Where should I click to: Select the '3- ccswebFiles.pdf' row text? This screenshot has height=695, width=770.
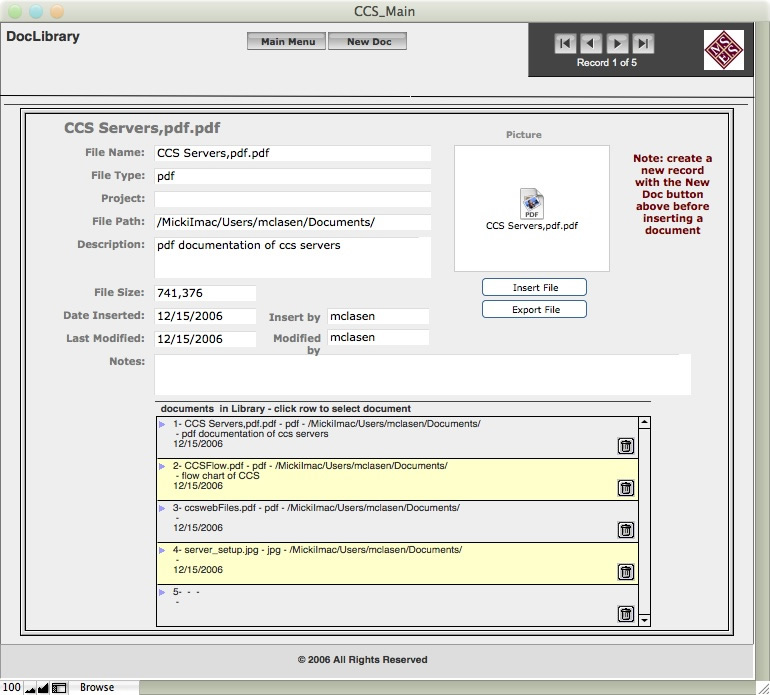(x=316, y=508)
